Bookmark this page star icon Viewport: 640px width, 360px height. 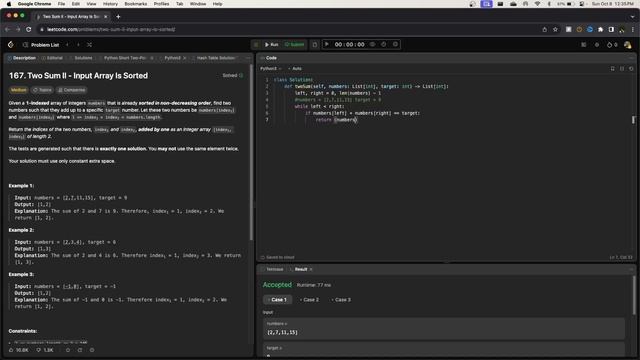pyautogui.click(x=555, y=29)
